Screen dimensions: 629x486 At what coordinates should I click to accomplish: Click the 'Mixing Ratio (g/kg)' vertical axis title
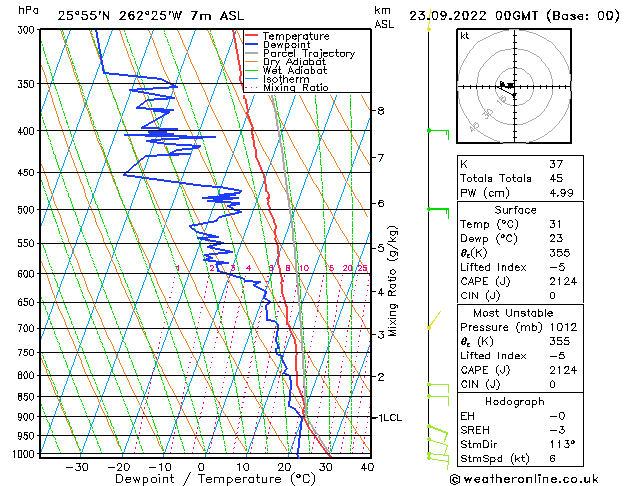coord(392,281)
